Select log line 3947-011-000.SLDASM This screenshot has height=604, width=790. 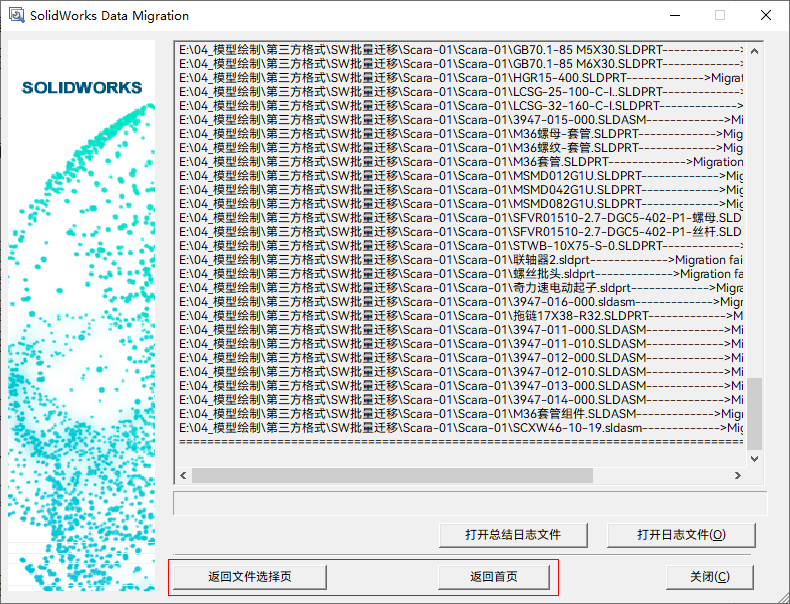460,330
